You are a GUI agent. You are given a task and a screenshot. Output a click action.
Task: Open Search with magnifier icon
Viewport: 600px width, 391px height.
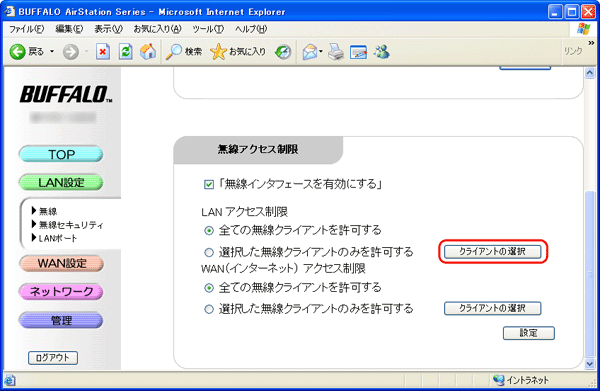click(x=174, y=52)
